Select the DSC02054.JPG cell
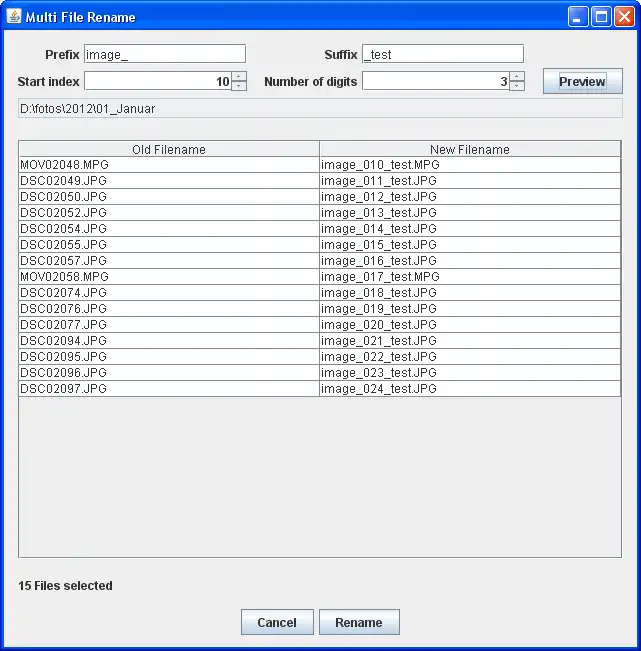Image resolution: width=641 pixels, height=651 pixels. (169, 229)
